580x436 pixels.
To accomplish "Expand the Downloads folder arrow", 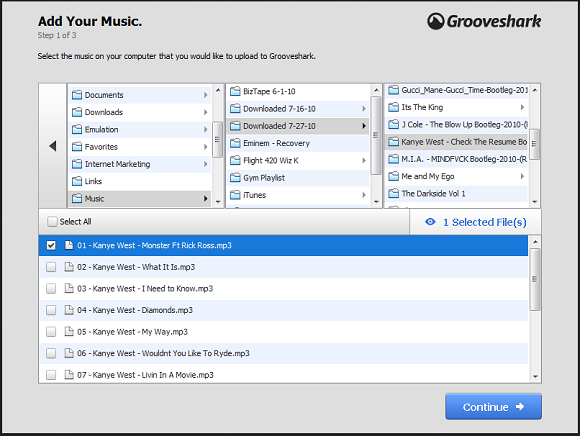I will [205, 112].
